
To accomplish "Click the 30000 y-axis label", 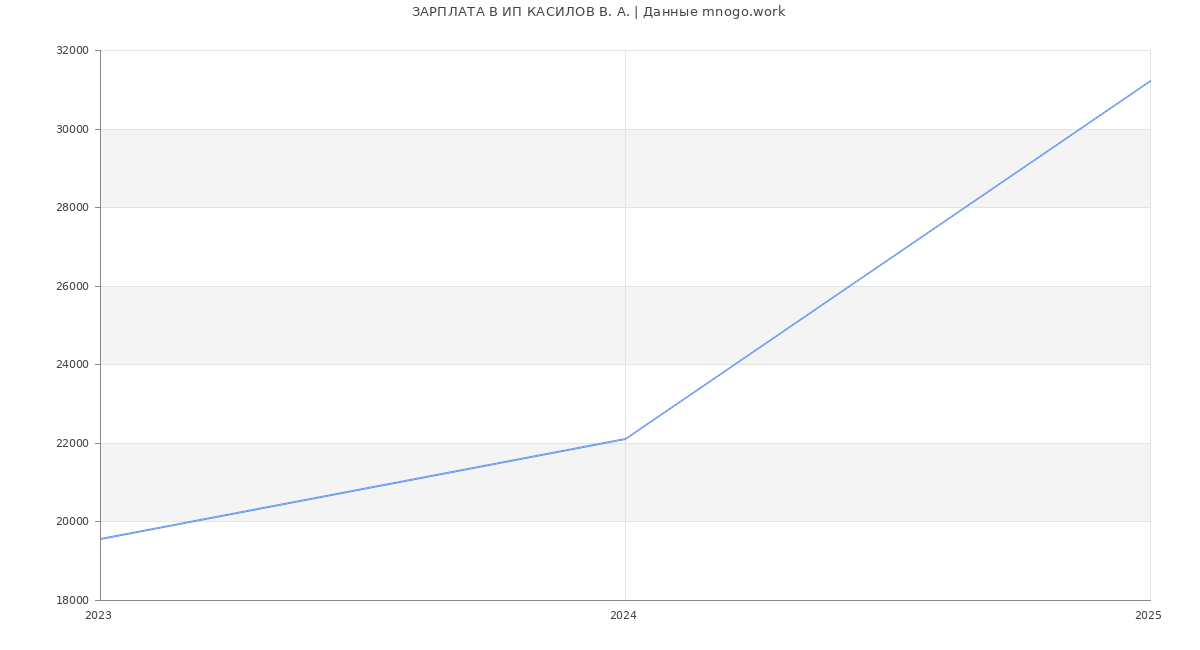I will [72, 129].
